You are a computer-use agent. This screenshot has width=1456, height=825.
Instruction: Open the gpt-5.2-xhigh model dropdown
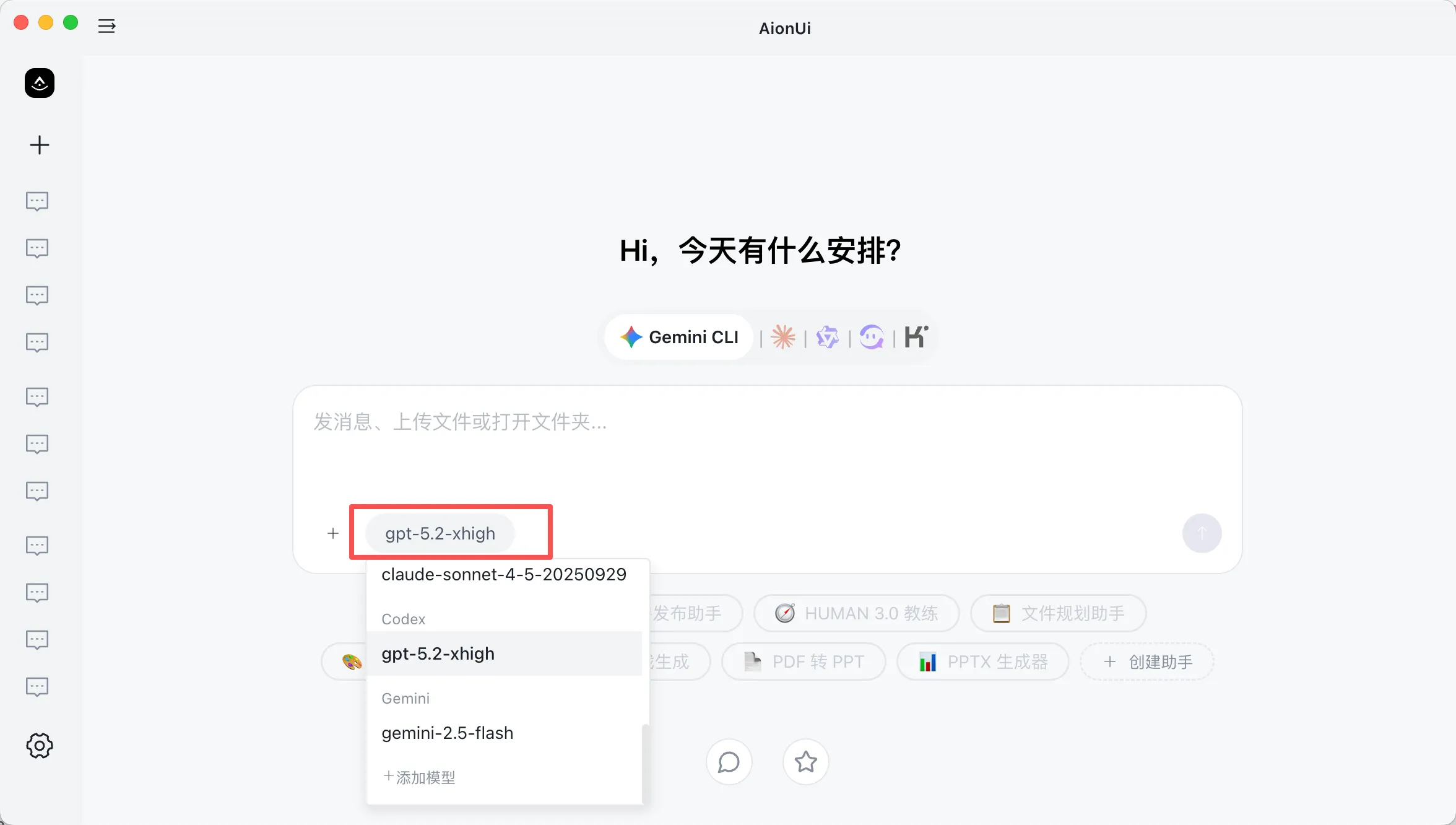tap(441, 533)
